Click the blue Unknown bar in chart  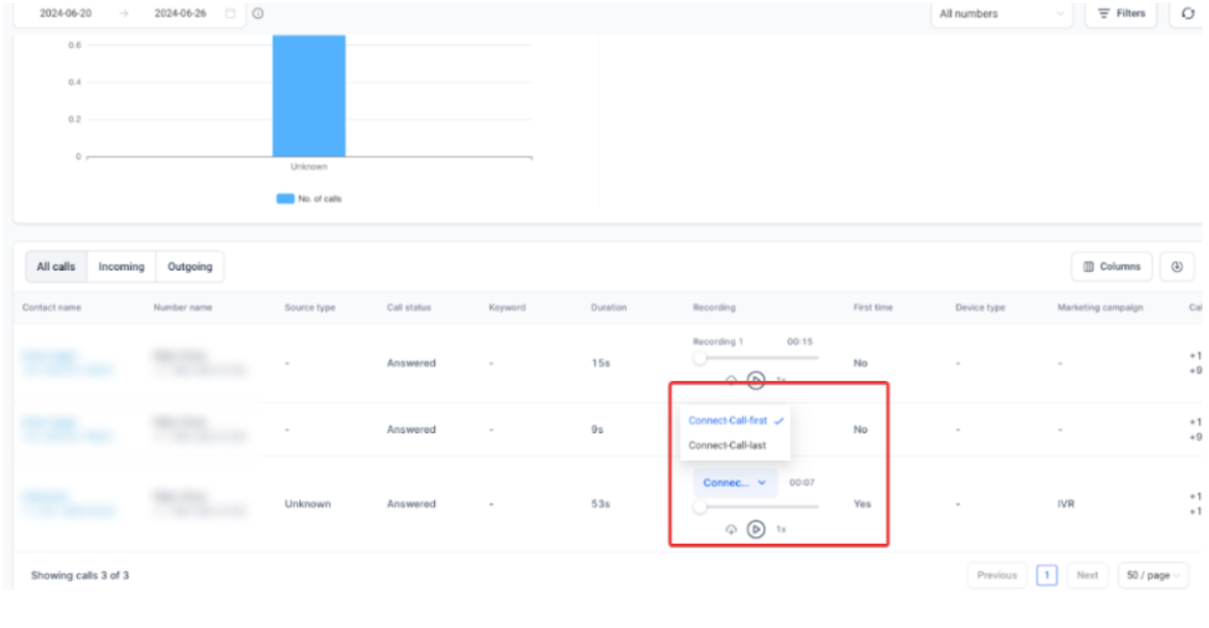[309, 96]
